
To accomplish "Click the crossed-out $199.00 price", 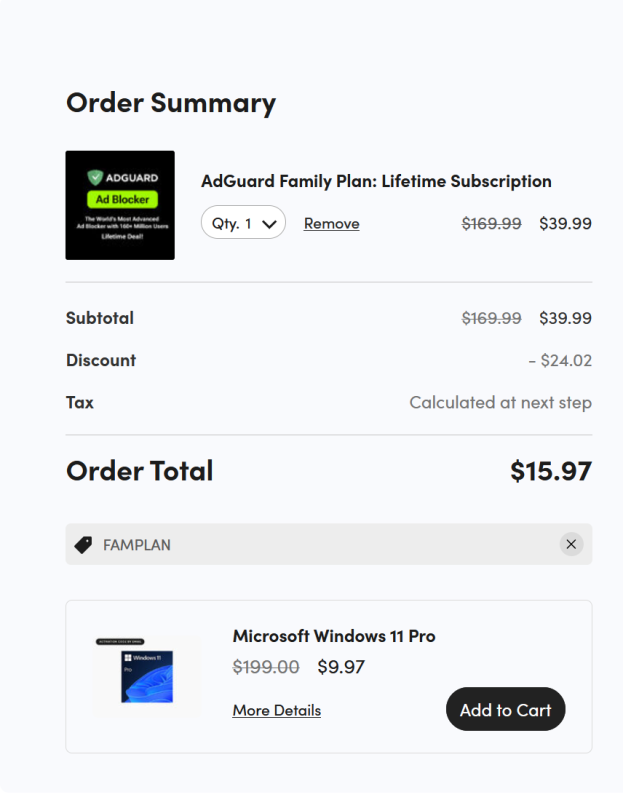I will pyautogui.click(x=266, y=667).
